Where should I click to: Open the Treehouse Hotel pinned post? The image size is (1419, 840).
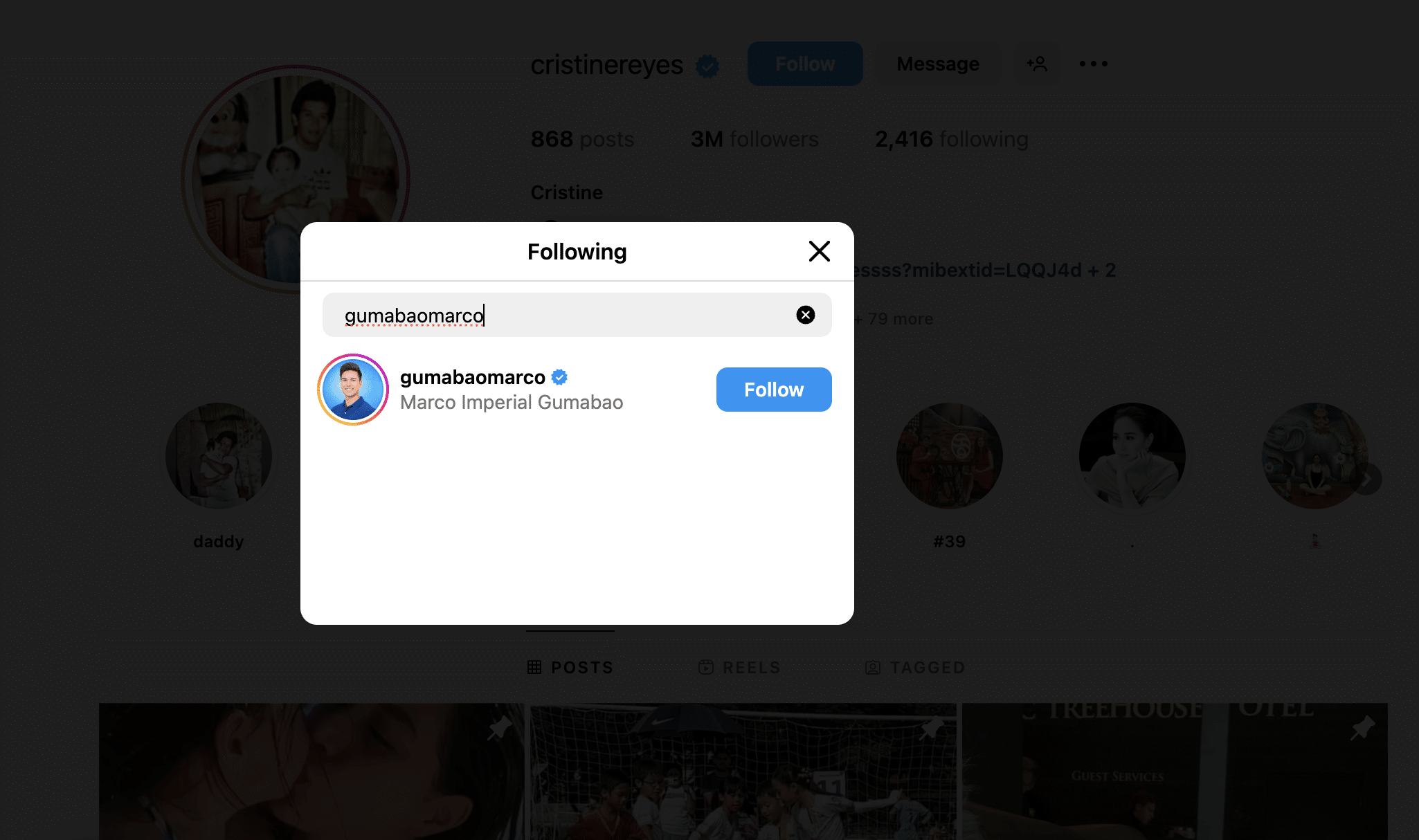[x=1175, y=771]
